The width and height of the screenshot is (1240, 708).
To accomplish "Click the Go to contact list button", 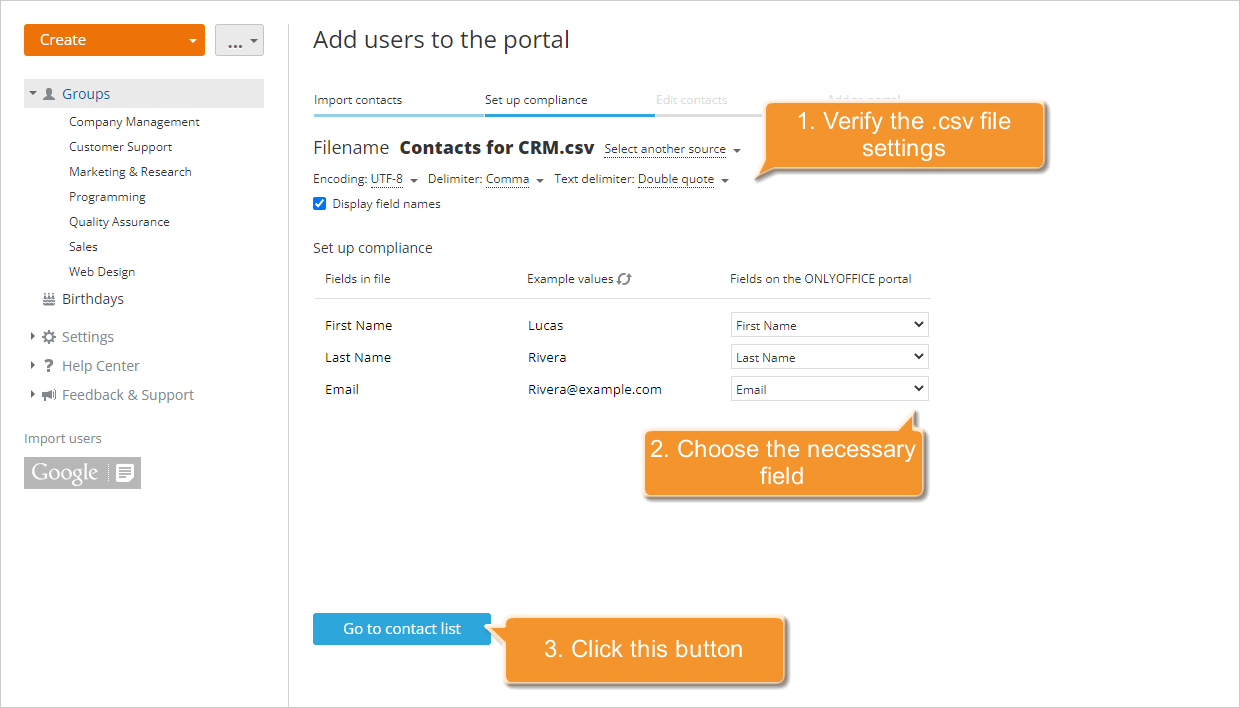I will click(x=401, y=628).
